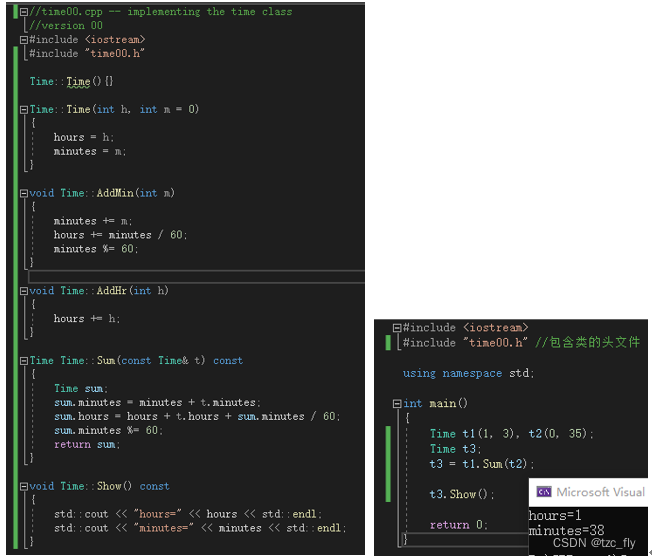Click the line "minutes %= 60;" in AddMin

tap(96, 249)
